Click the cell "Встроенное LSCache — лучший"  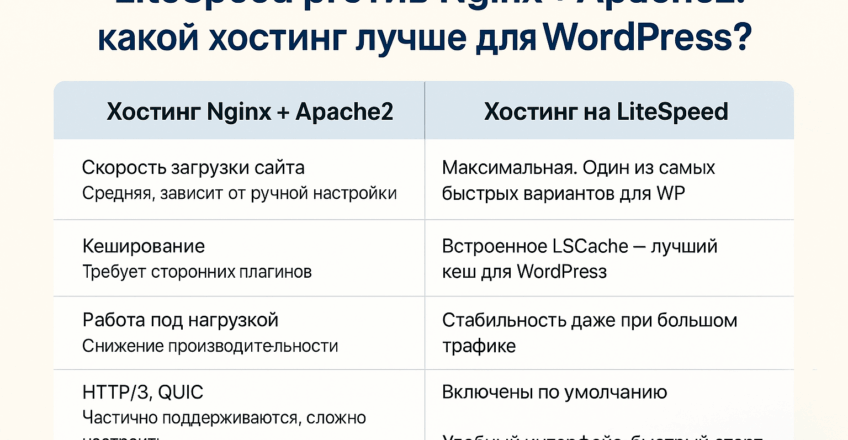click(579, 246)
